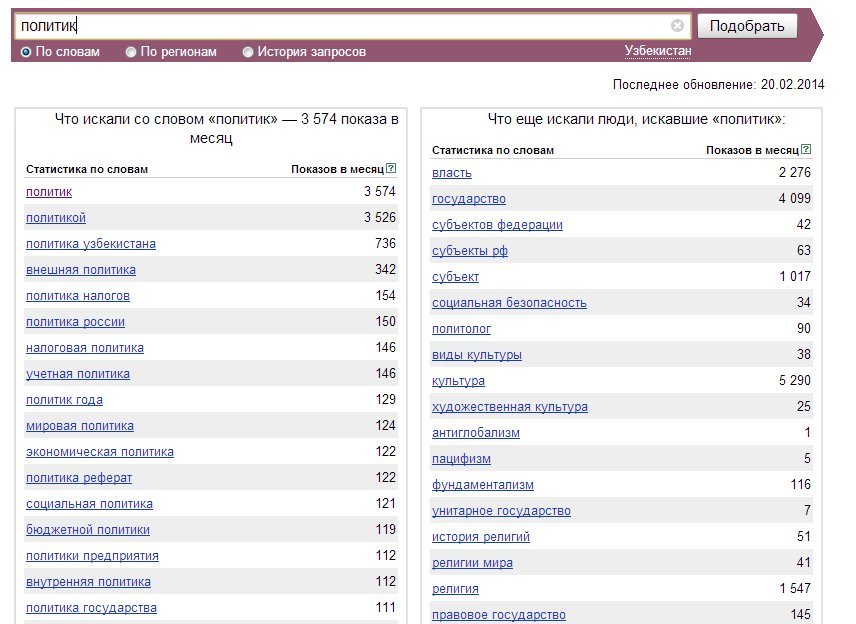Open the 'субъектов федерации' link
This screenshot has width=856, height=624.
[497, 225]
